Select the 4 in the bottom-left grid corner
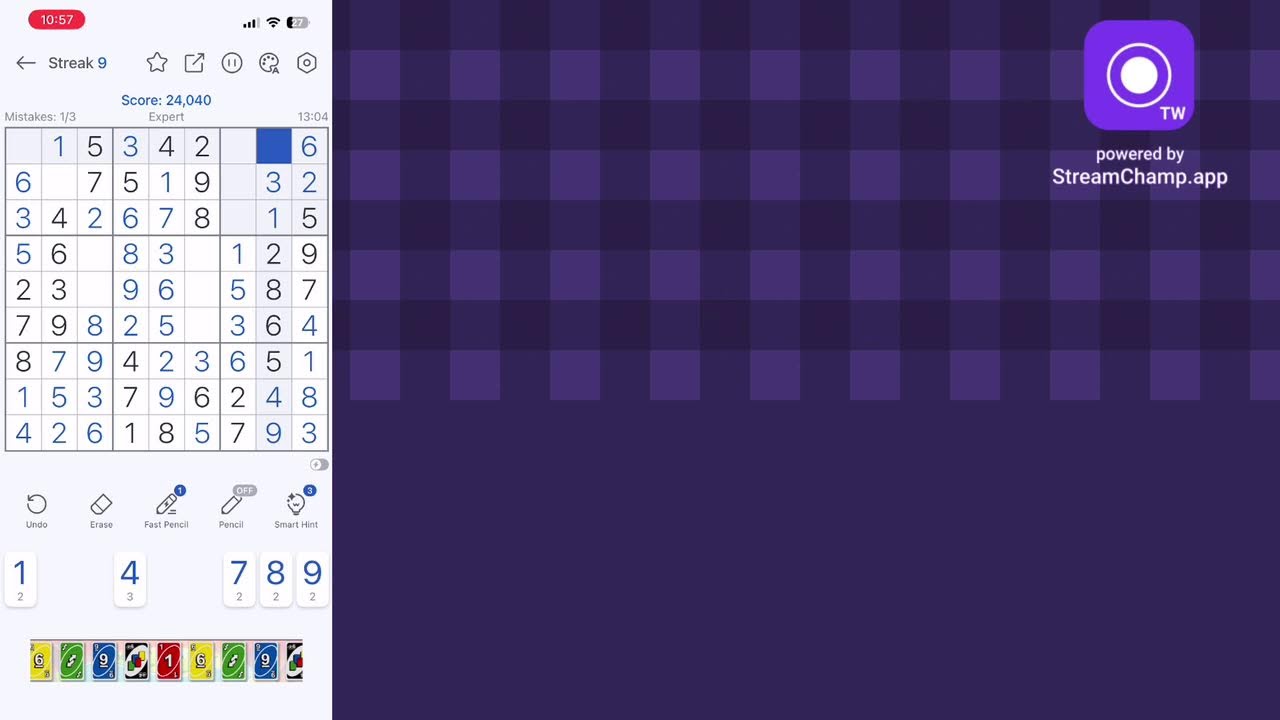Screen dimensions: 1280x720 [x=23, y=433]
